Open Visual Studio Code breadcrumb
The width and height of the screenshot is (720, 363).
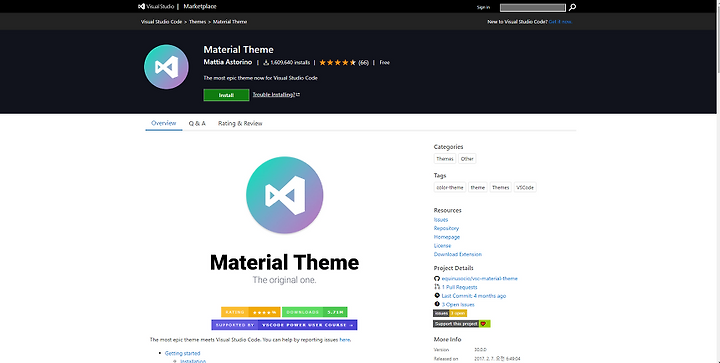tap(161, 22)
